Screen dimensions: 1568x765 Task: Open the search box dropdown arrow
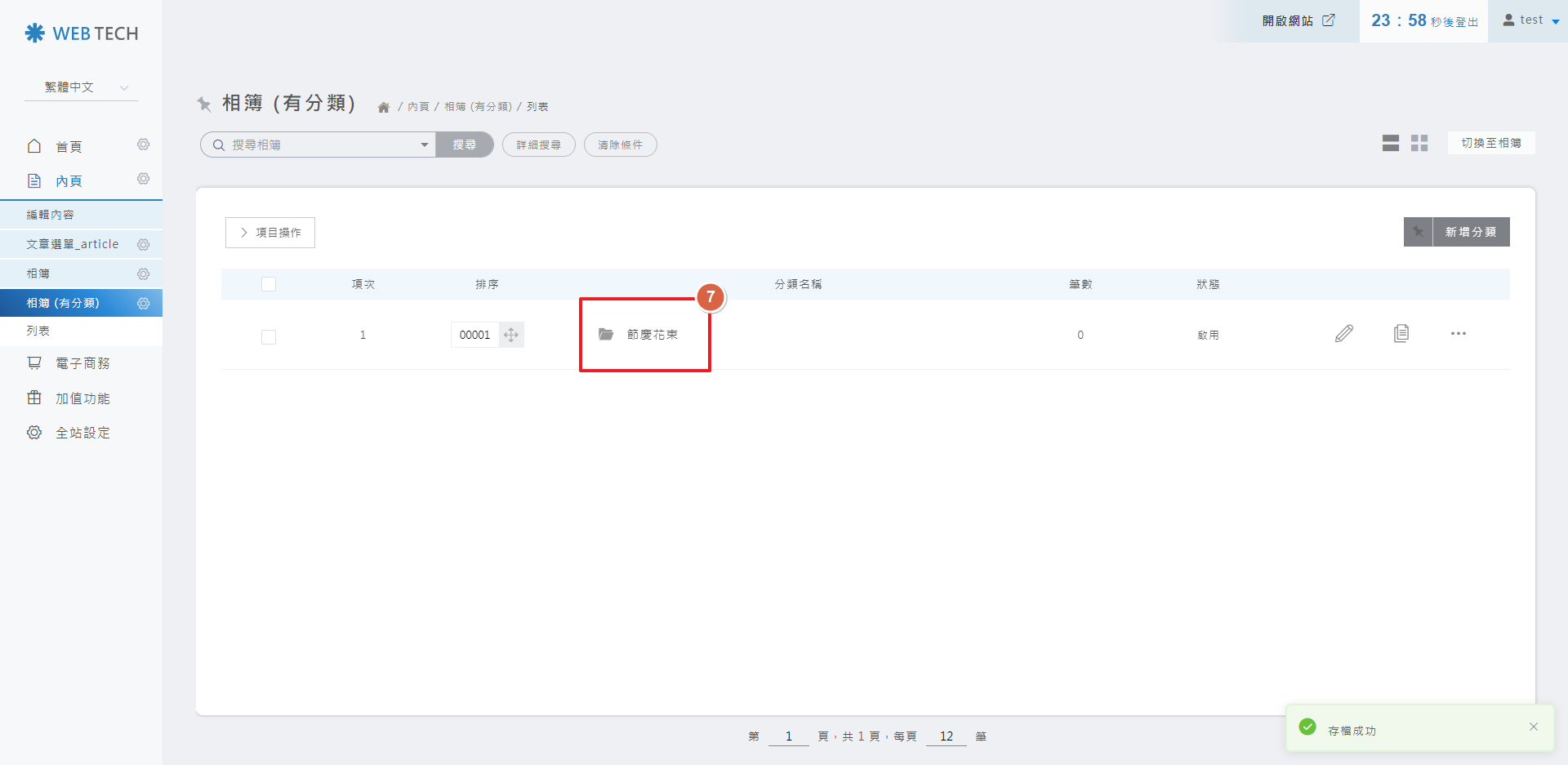424,145
